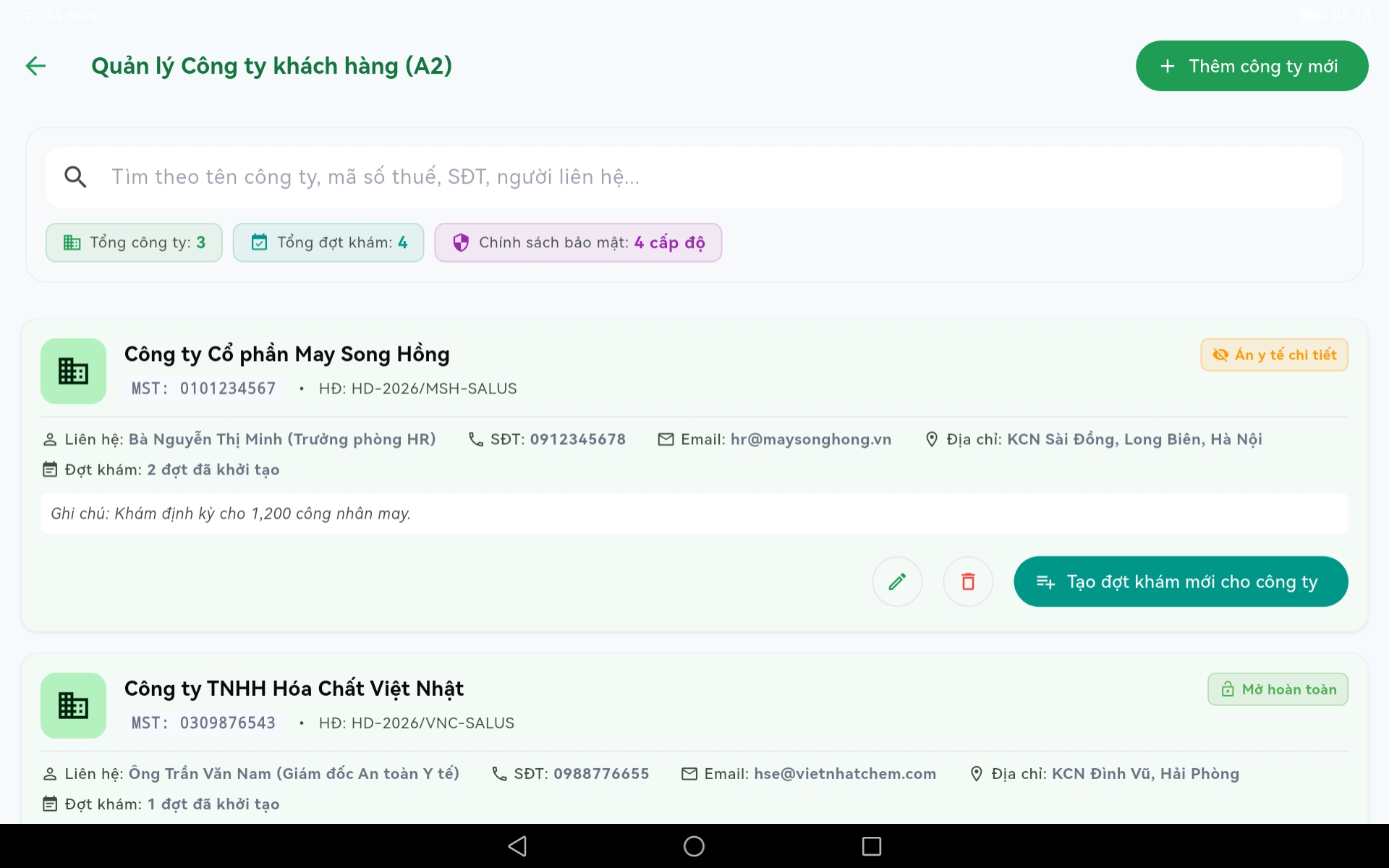Tap Hóa Chất Việt Nhật building icon
1389x868 pixels.
coord(73,705)
